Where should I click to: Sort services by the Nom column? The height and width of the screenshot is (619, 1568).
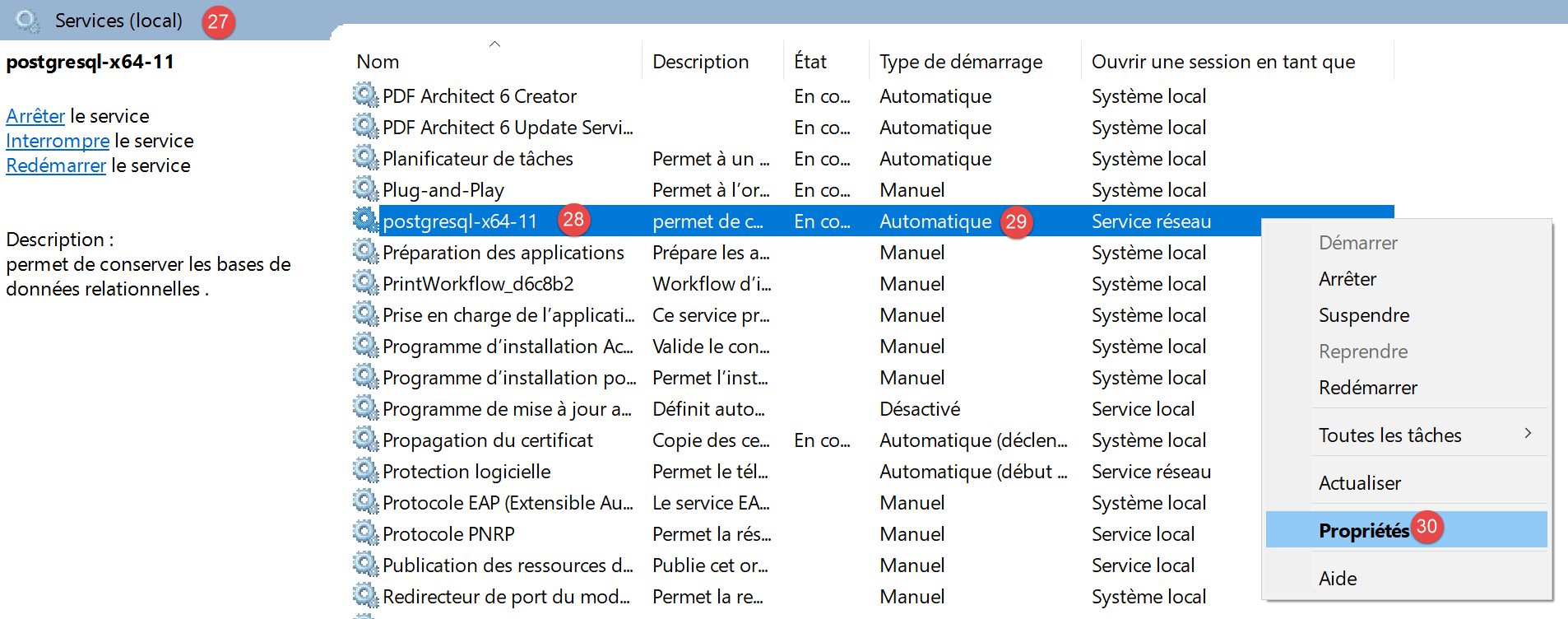378,62
